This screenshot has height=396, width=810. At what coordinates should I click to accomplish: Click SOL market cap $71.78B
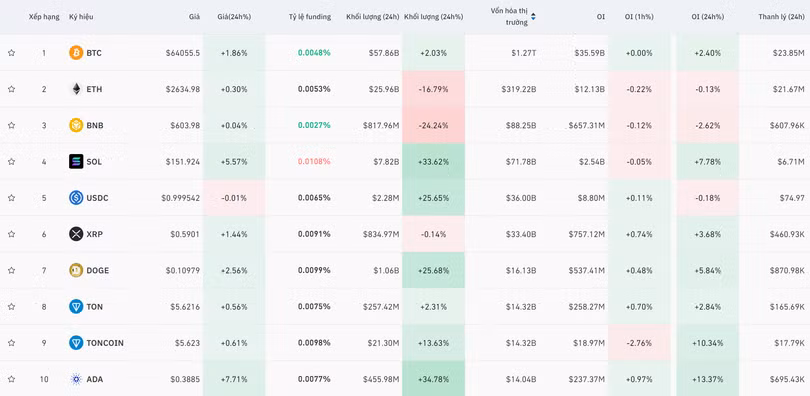coord(521,162)
